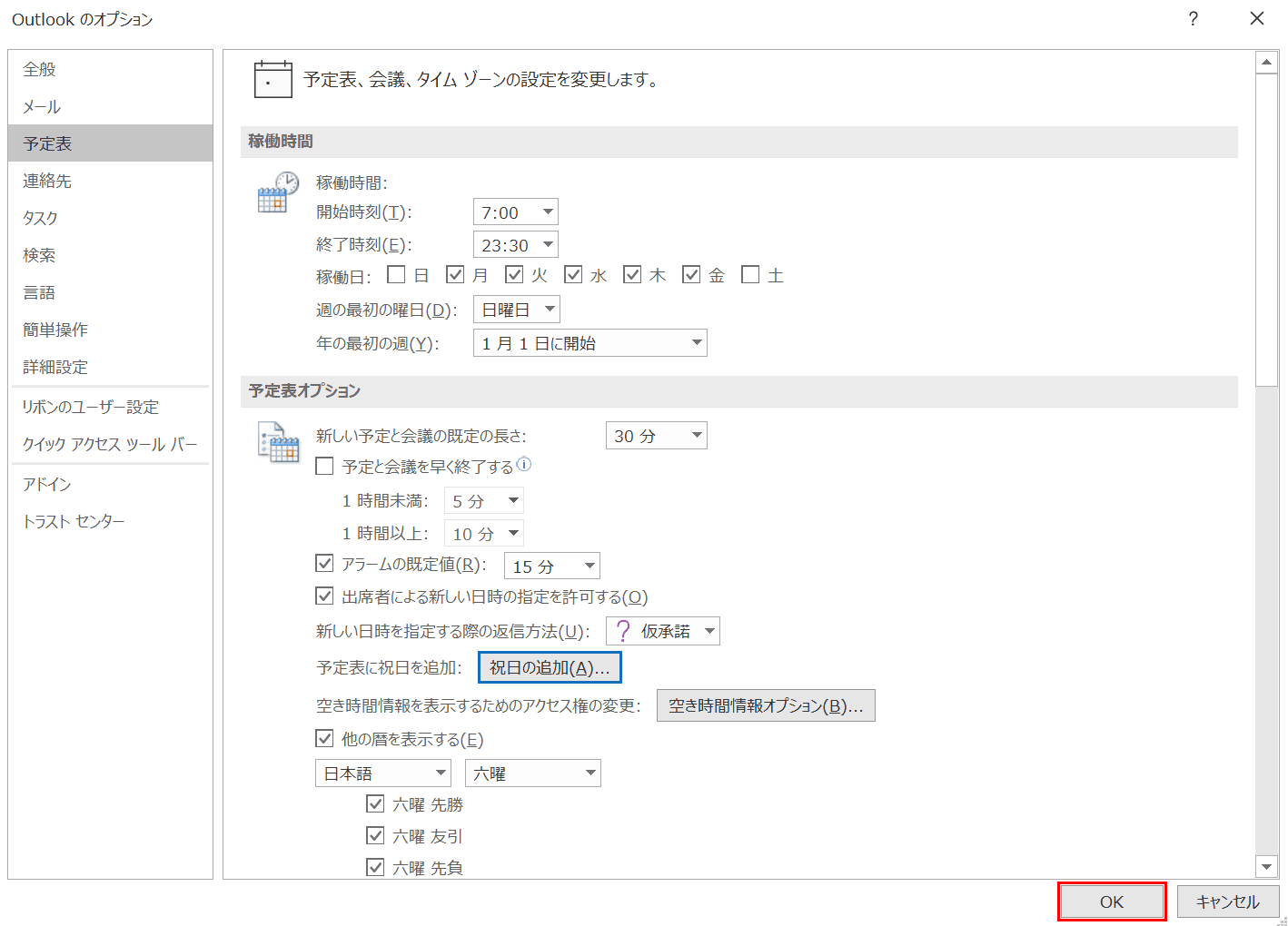
Task: Select メール in the options sidebar
Action: tap(111, 106)
